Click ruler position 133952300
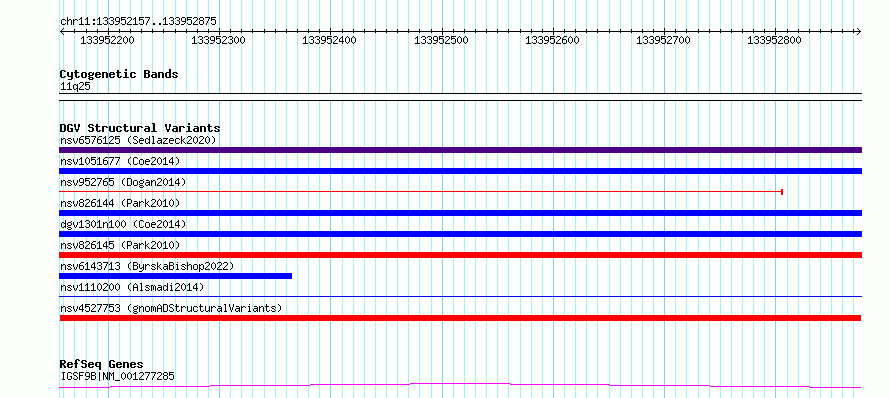Image resolution: width=890 pixels, height=398 pixels. [x=219, y=40]
